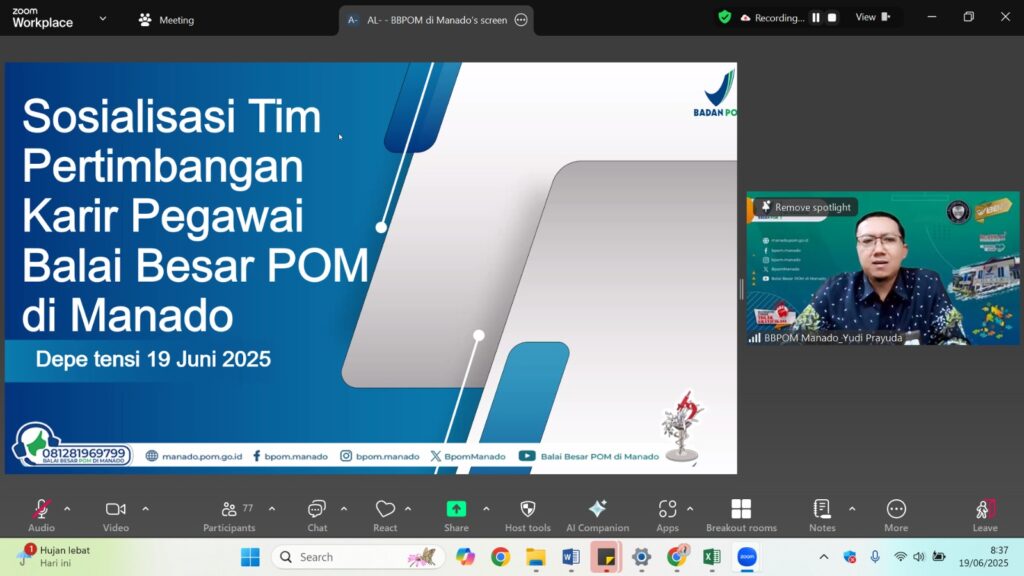Click Remove spotlight on the video

coord(806,207)
